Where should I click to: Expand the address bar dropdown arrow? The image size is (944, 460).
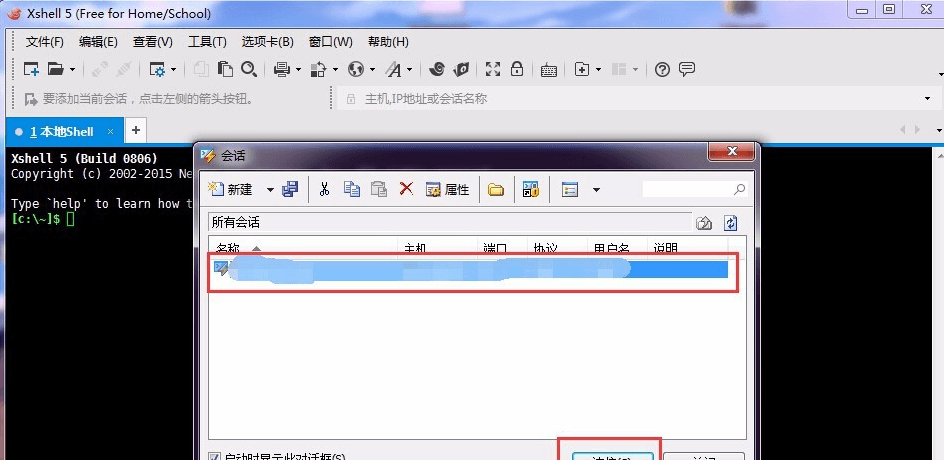click(x=927, y=99)
